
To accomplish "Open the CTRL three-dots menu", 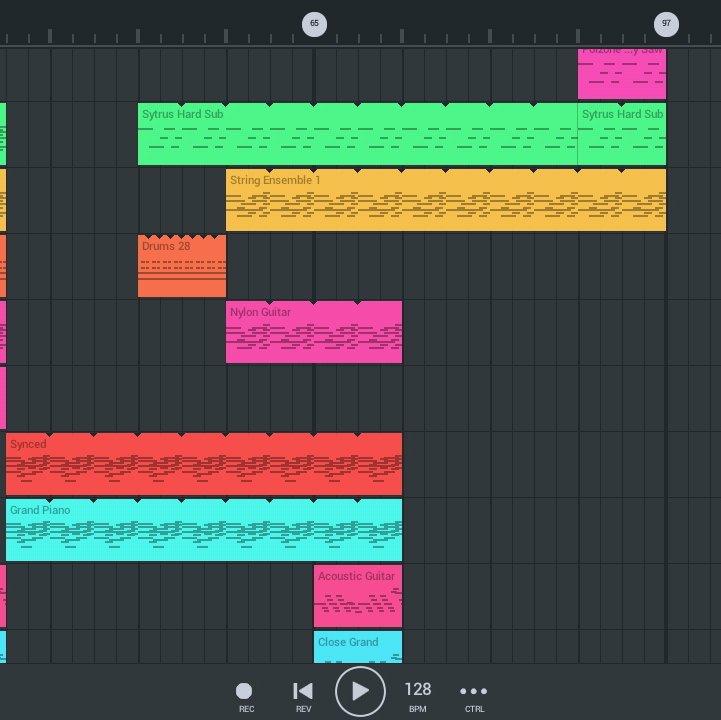I will pyautogui.click(x=474, y=696).
